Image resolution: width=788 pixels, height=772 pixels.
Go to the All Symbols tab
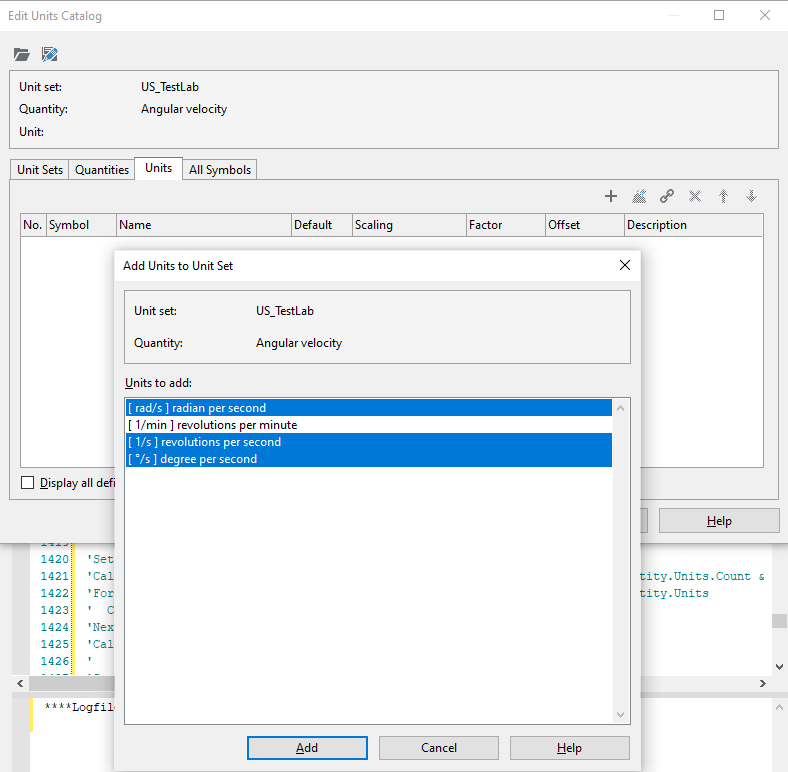[220, 170]
